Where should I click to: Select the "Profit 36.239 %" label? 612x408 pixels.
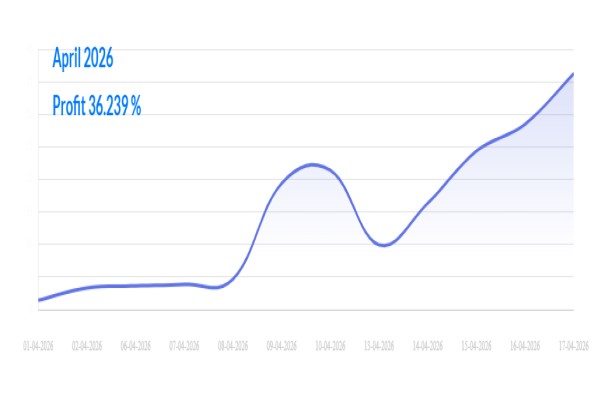tap(96, 105)
